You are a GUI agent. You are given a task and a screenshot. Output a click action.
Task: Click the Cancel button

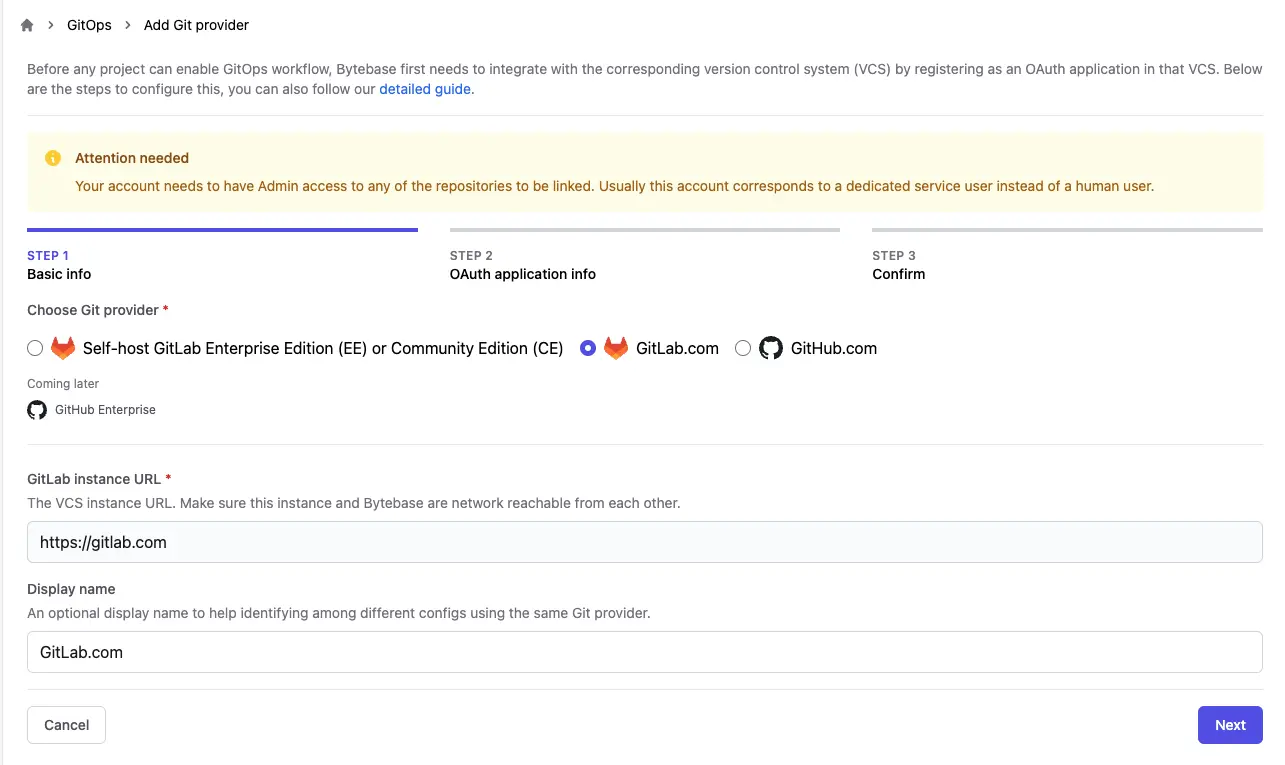67,725
